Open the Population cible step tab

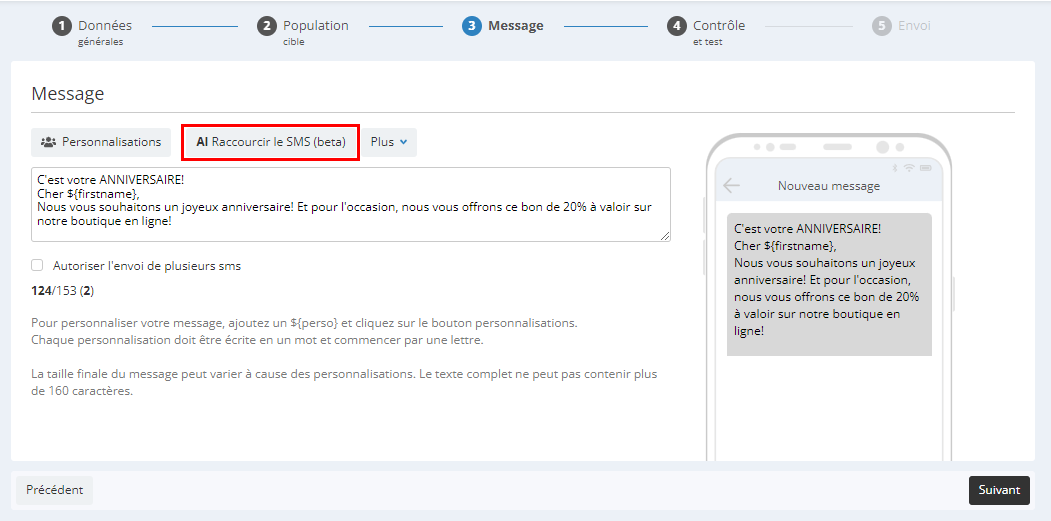click(303, 32)
